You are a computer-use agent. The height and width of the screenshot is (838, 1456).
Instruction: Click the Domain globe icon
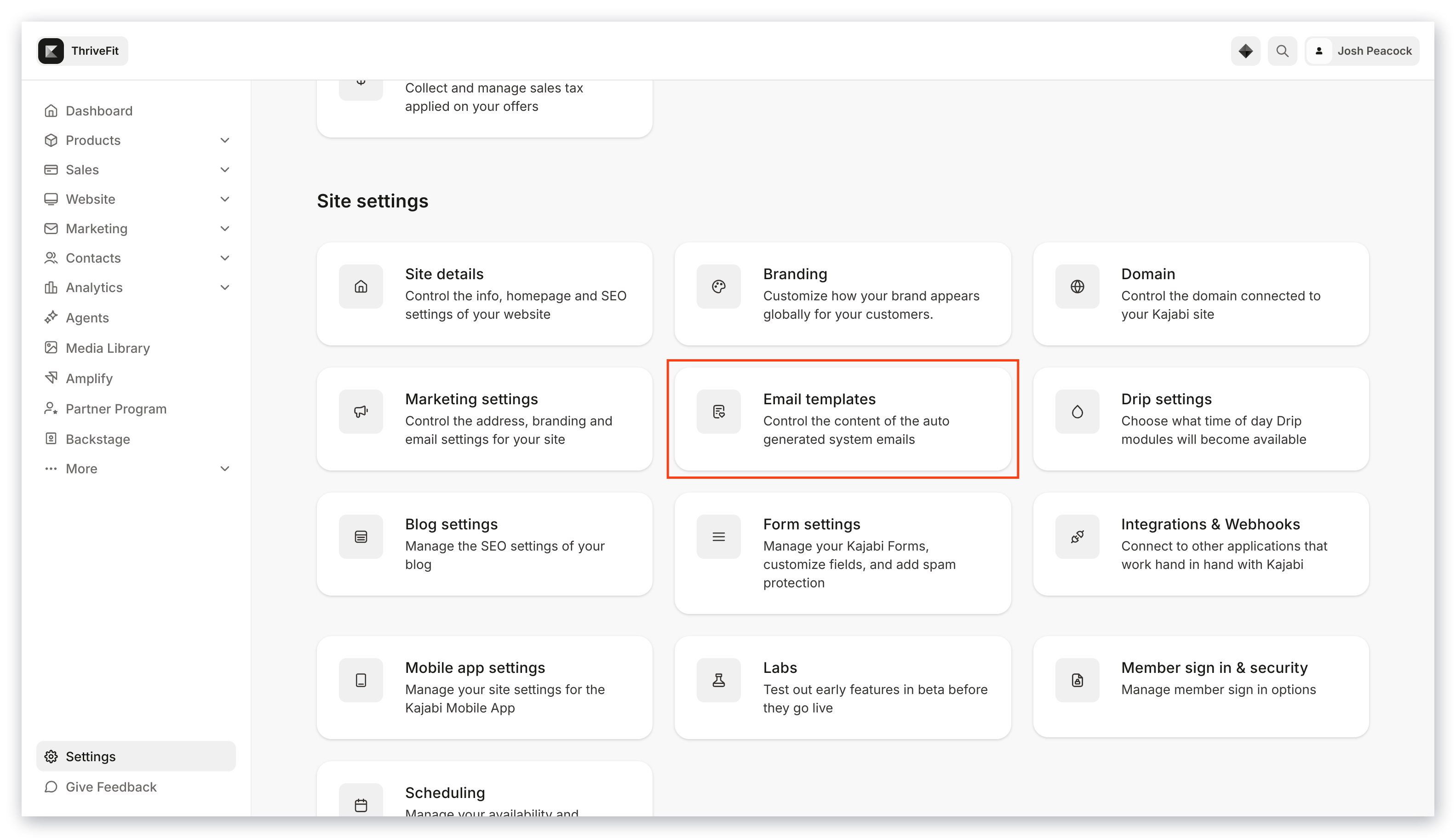pos(1077,286)
